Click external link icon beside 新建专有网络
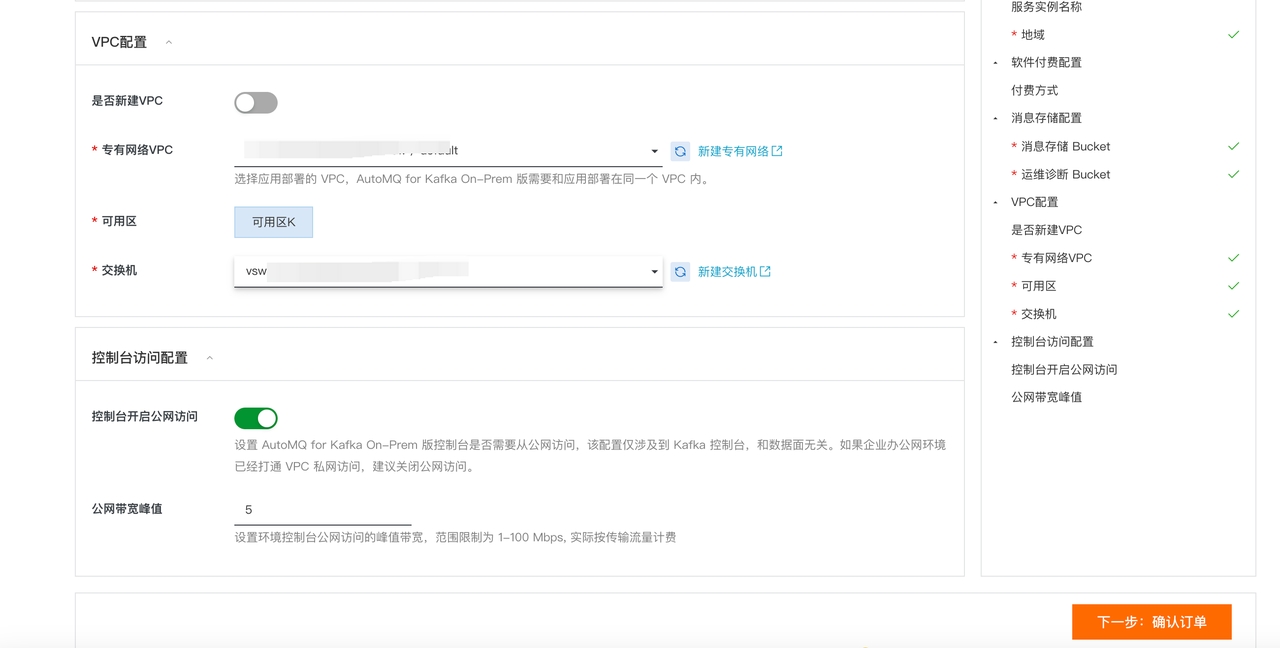Image resolution: width=1280 pixels, height=648 pixels. (x=777, y=151)
